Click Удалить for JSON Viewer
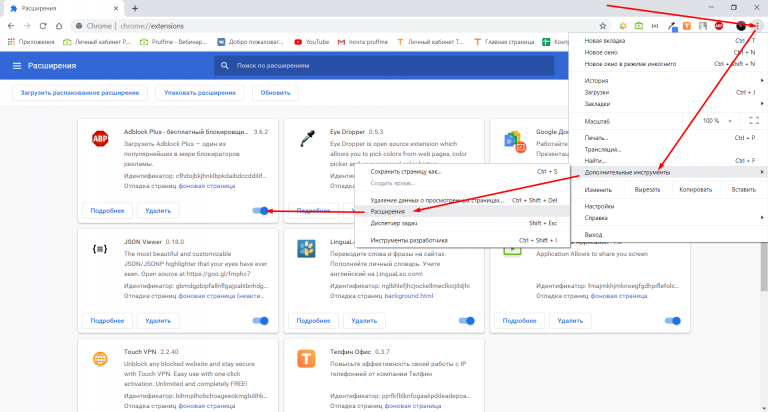This screenshot has width=768, height=412. [158, 321]
